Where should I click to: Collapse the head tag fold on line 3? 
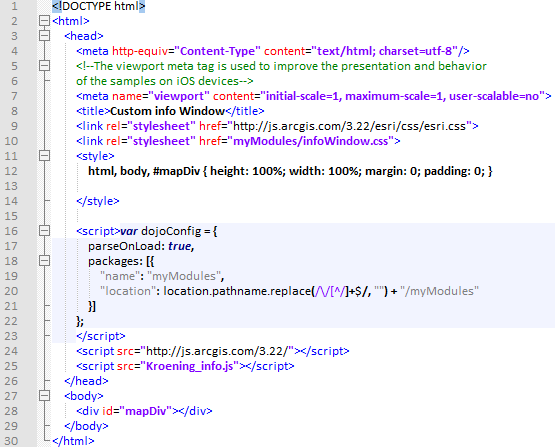coord(44,36)
